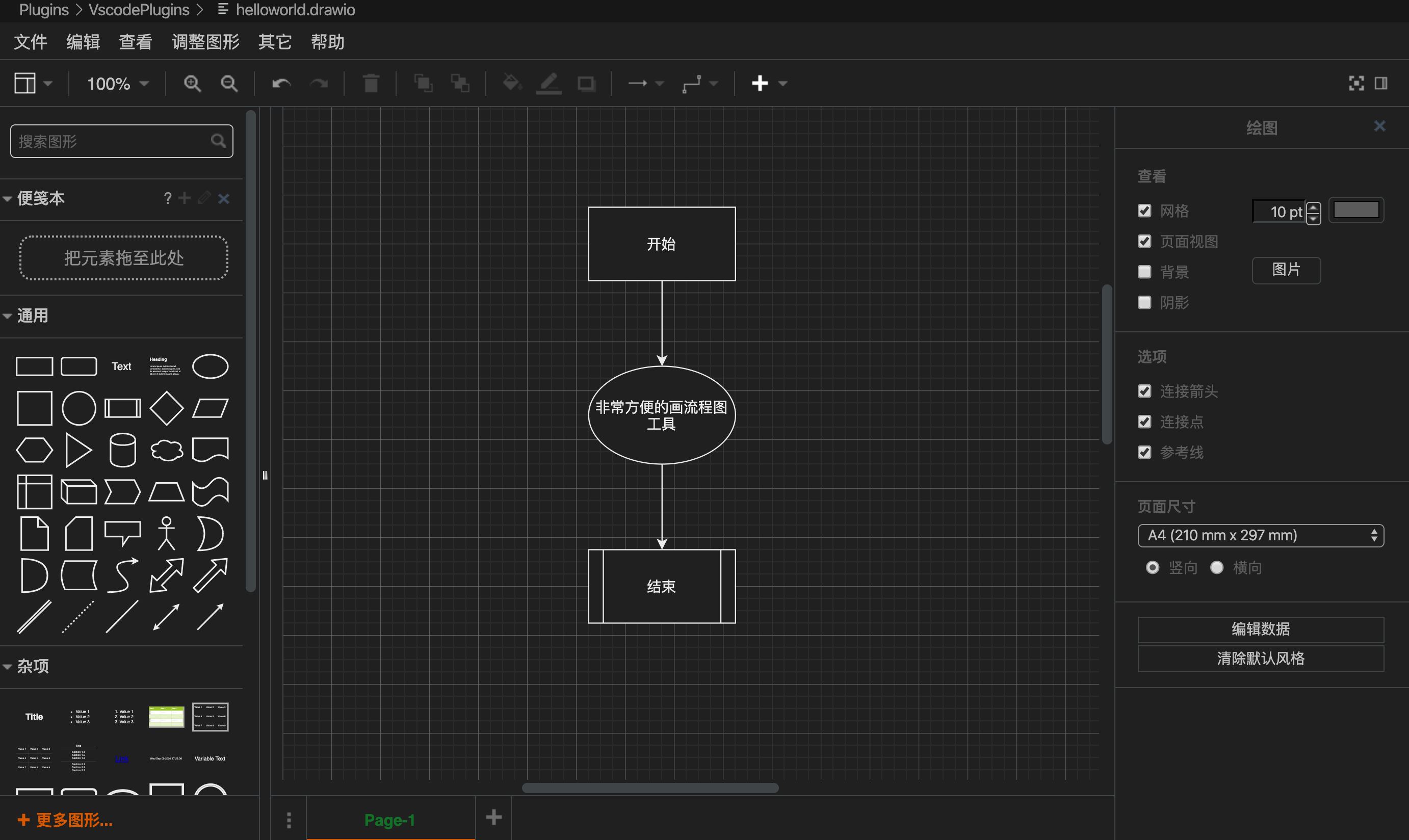
Task: Uncheck the 网格 grid checkbox
Action: (x=1144, y=211)
